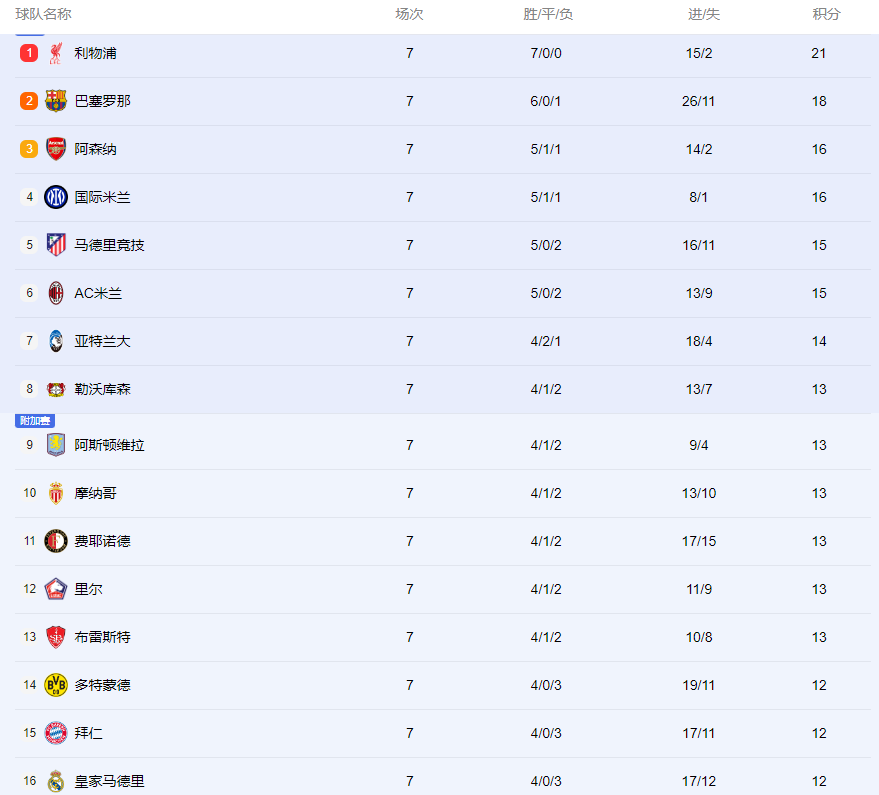Open the 利物浦 team name link
The image size is (879, 795).
tap(95, 53)
